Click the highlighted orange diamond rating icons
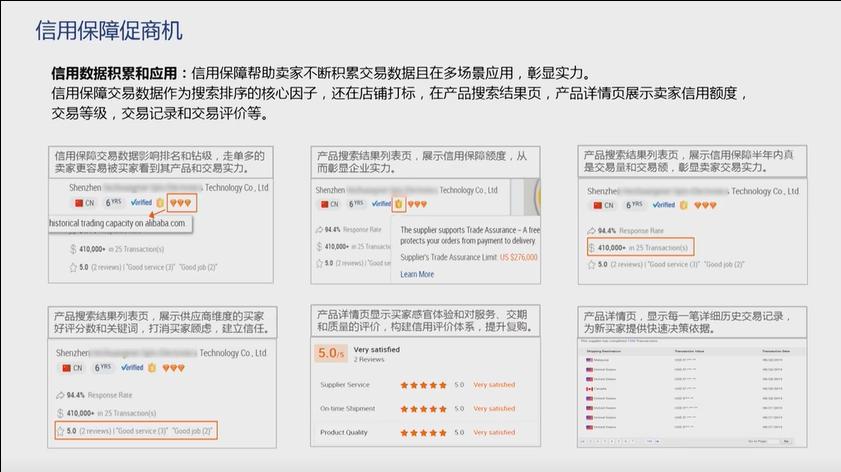 click(181, 203)
